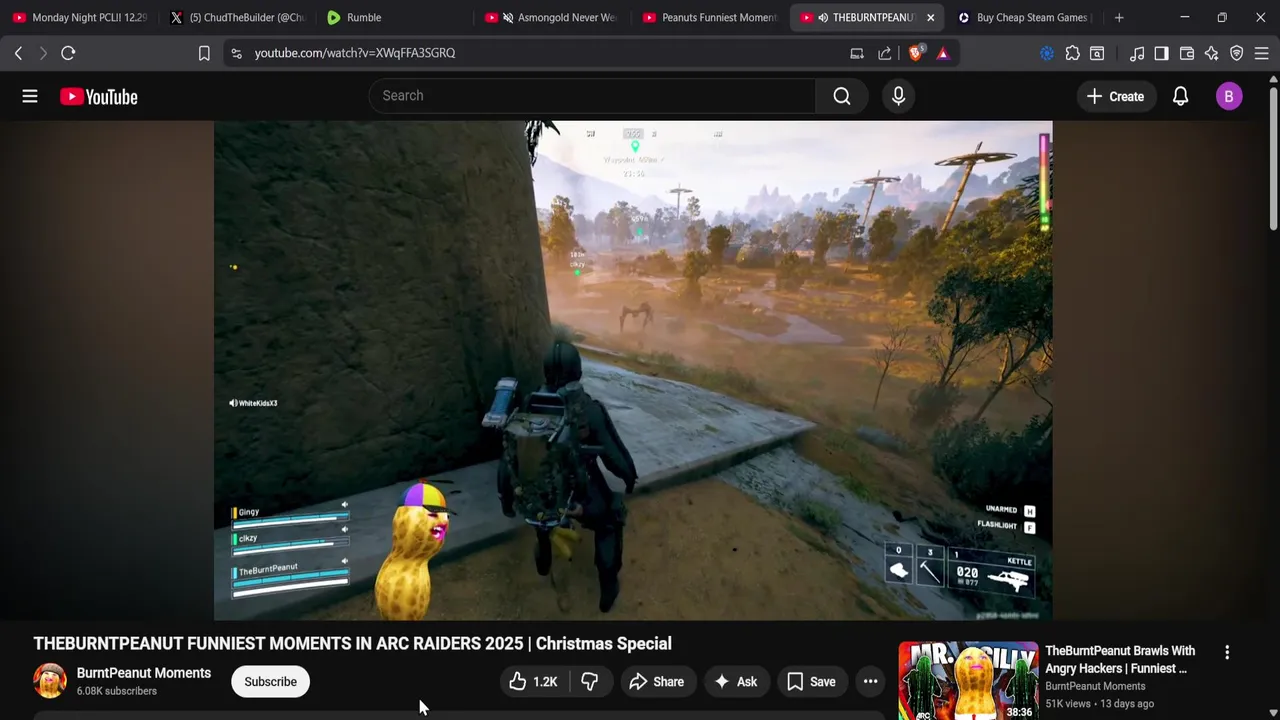Open the Brave Wallet icon

point(1187,53)
